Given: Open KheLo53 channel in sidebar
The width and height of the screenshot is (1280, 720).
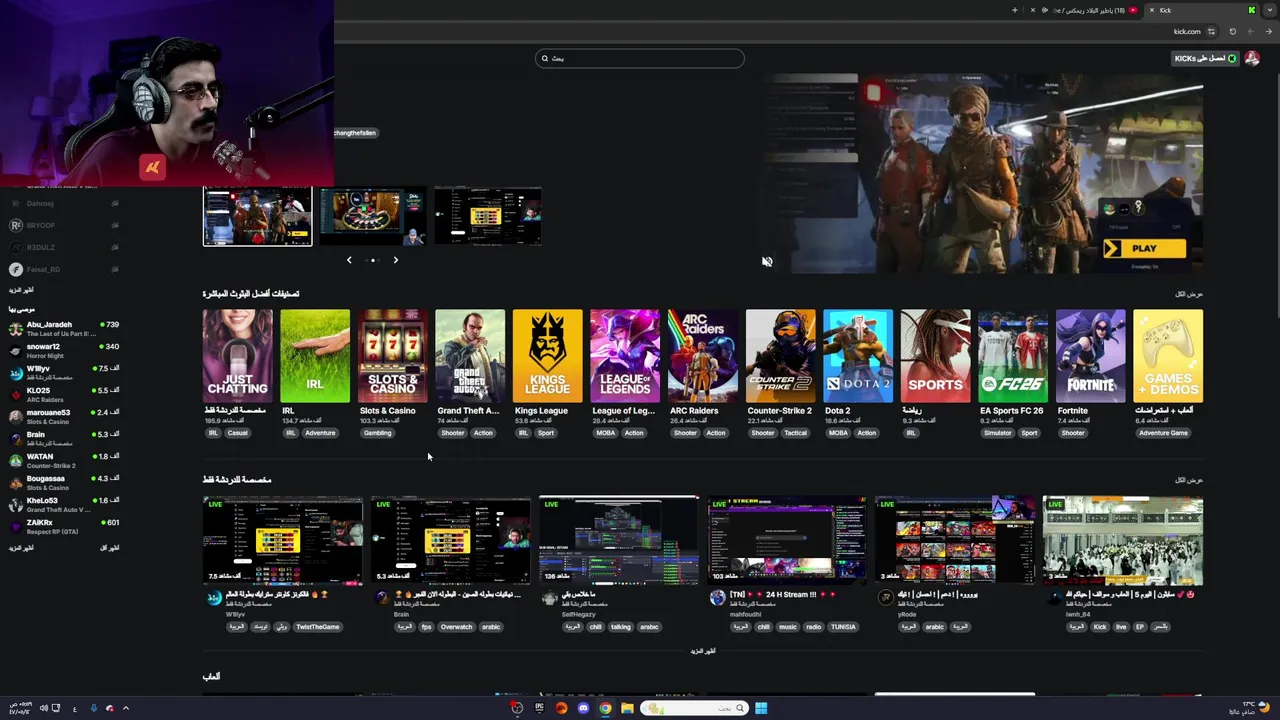Looking at the screenshot, I should point(64,505).
